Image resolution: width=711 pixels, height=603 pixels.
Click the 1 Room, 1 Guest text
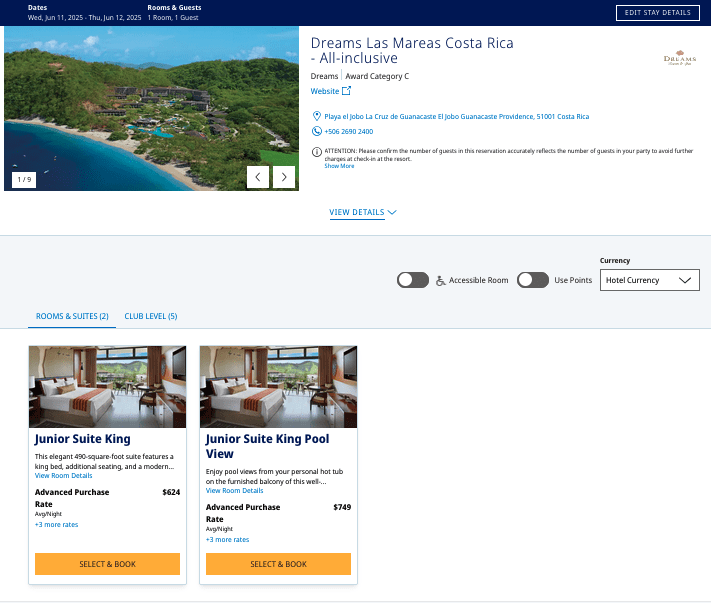click(173, 18)
